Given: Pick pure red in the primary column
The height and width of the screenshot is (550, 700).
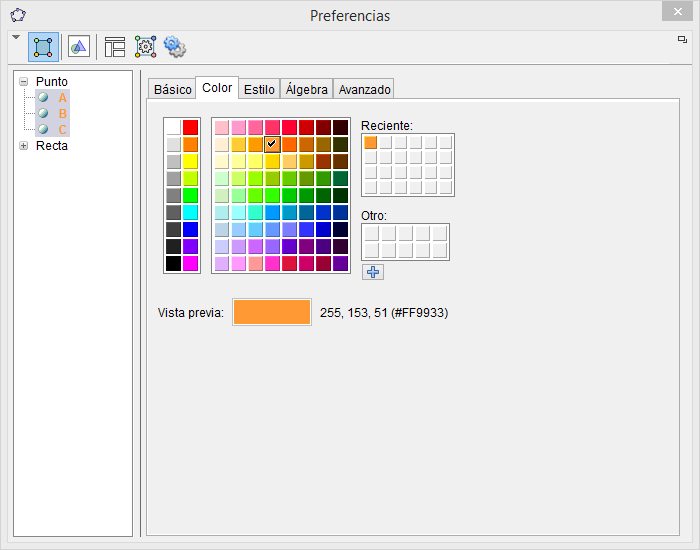Looking at the screenshot, I should coord(191,127).
